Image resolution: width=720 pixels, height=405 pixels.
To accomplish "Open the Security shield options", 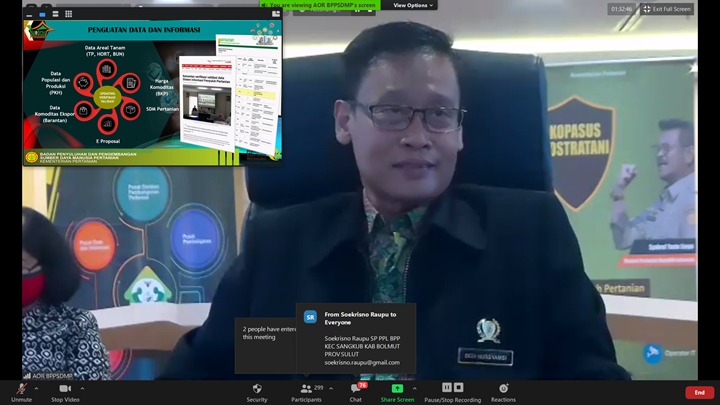I will coord(257,389).
